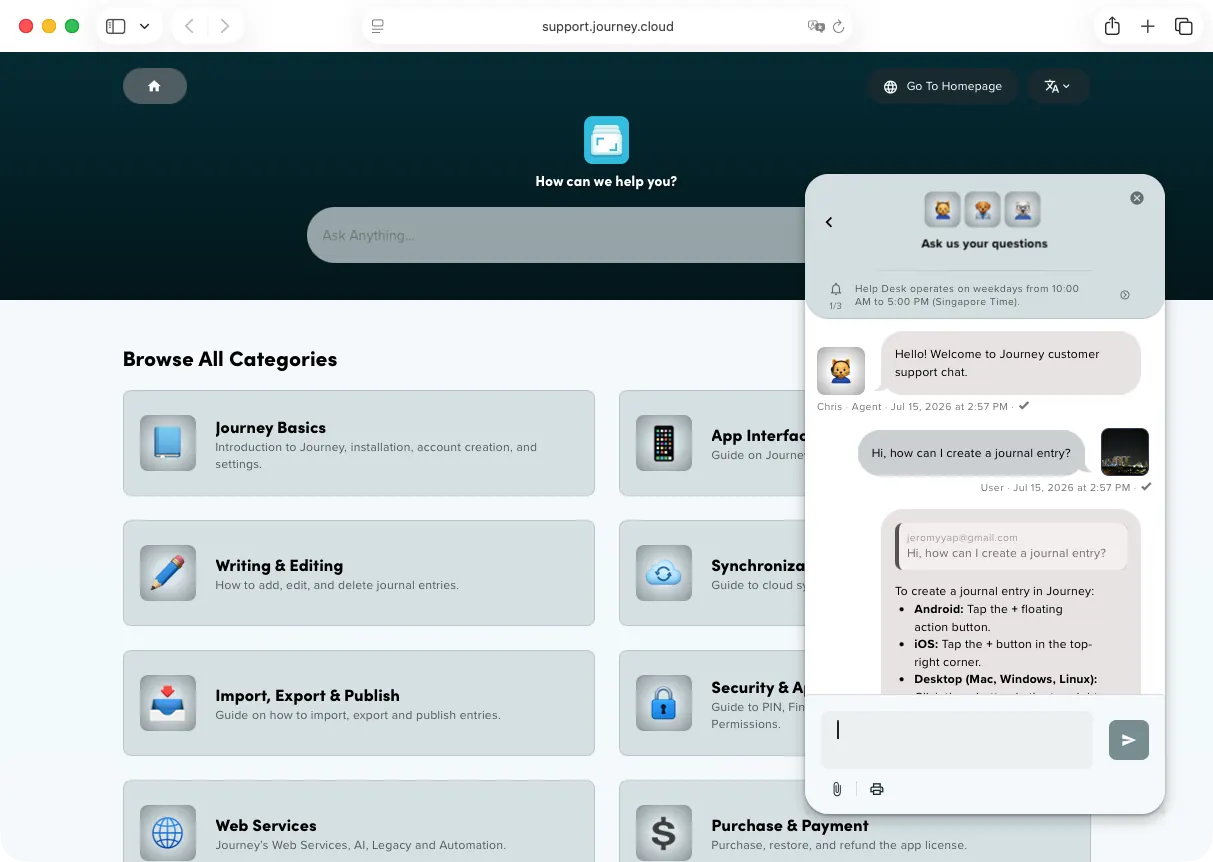1213x862 pixels.
Task: Click the support.journey.cloud address bar
Action: pyautogui.click(x=607, y=27)
